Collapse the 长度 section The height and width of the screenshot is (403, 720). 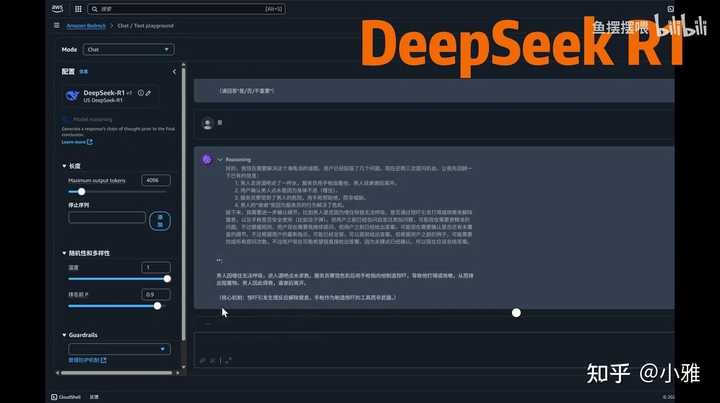(x=64, y=166)
